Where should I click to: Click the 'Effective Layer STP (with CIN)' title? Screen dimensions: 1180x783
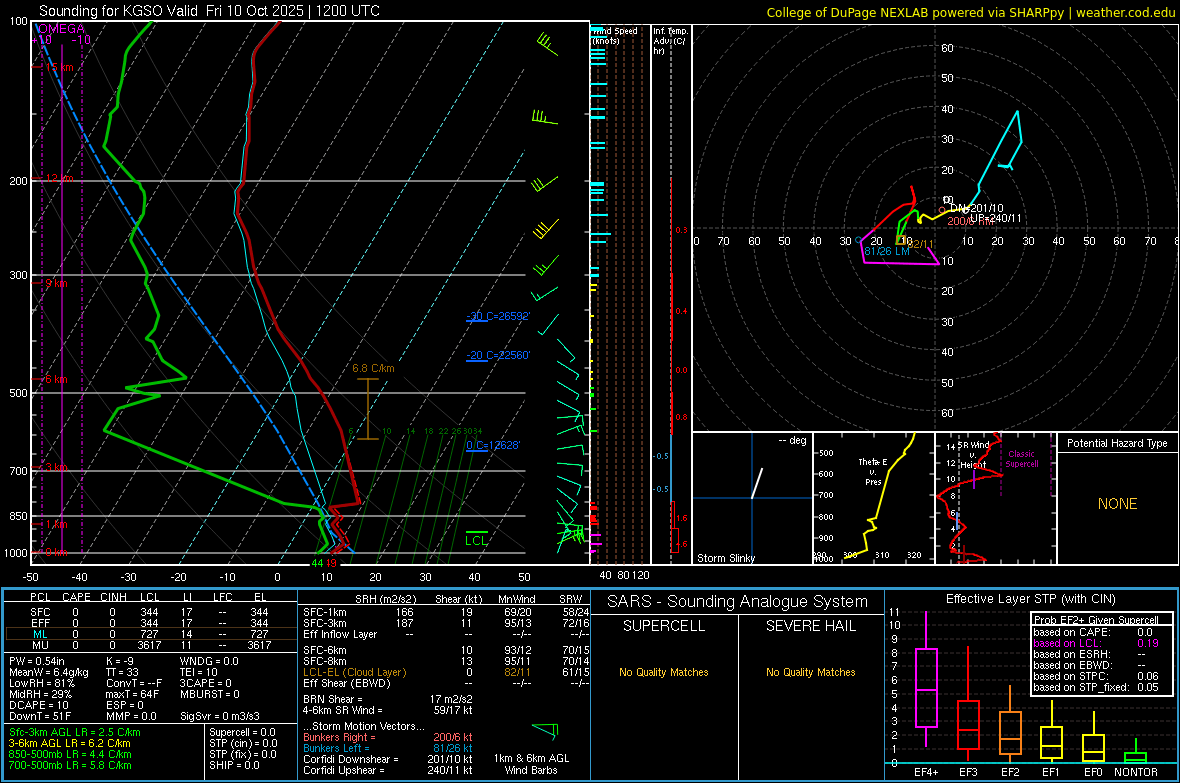[1030, 599]
